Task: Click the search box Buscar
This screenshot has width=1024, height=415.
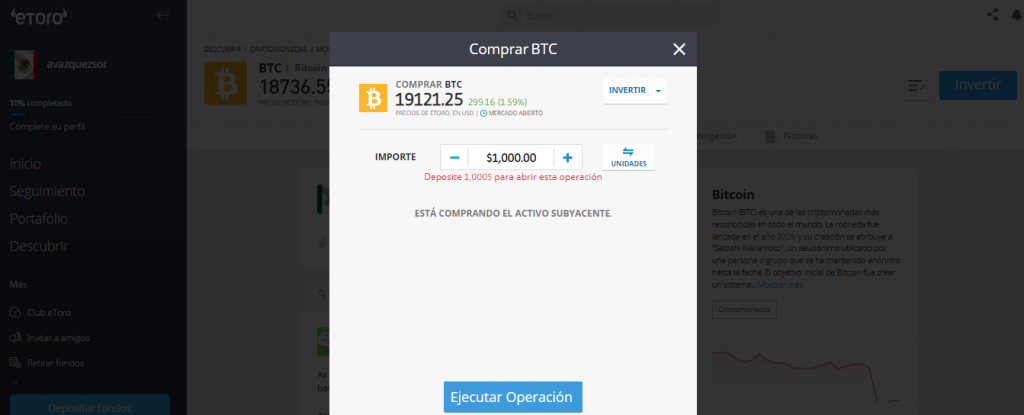Action: tap(607, 16)
